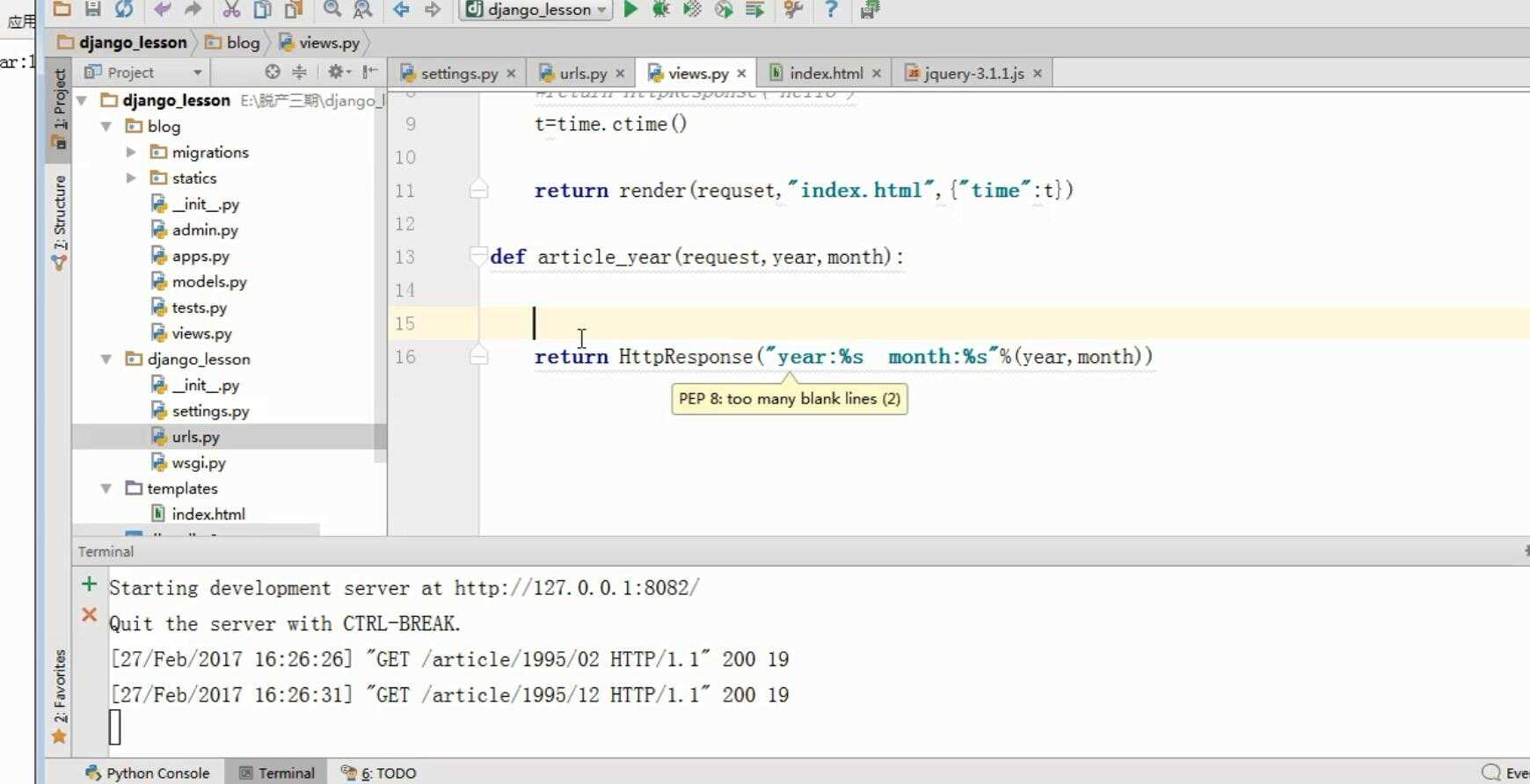
Task: Select the views.py editor tab
Action: [x=697, y=73]
